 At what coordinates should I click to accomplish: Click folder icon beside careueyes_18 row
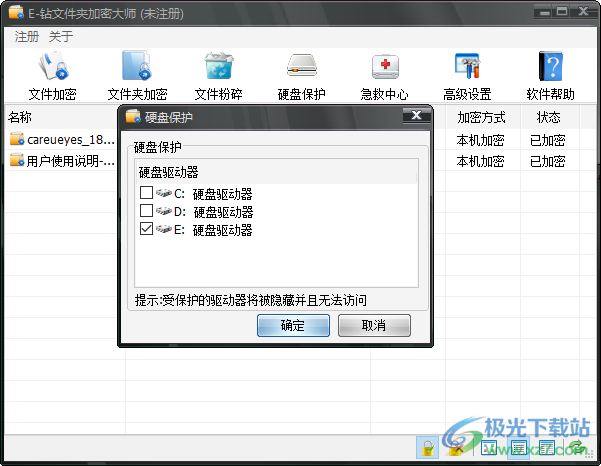pyautogui.click(x=17, y=139)
